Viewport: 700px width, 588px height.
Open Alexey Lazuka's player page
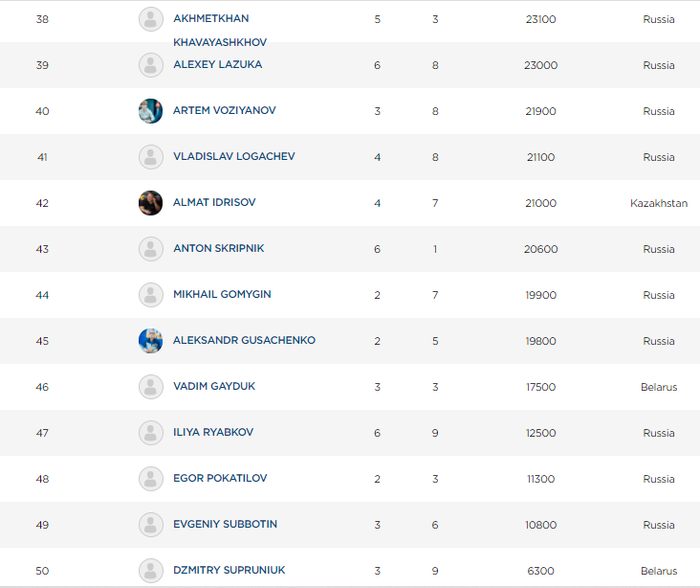(217, 64)
